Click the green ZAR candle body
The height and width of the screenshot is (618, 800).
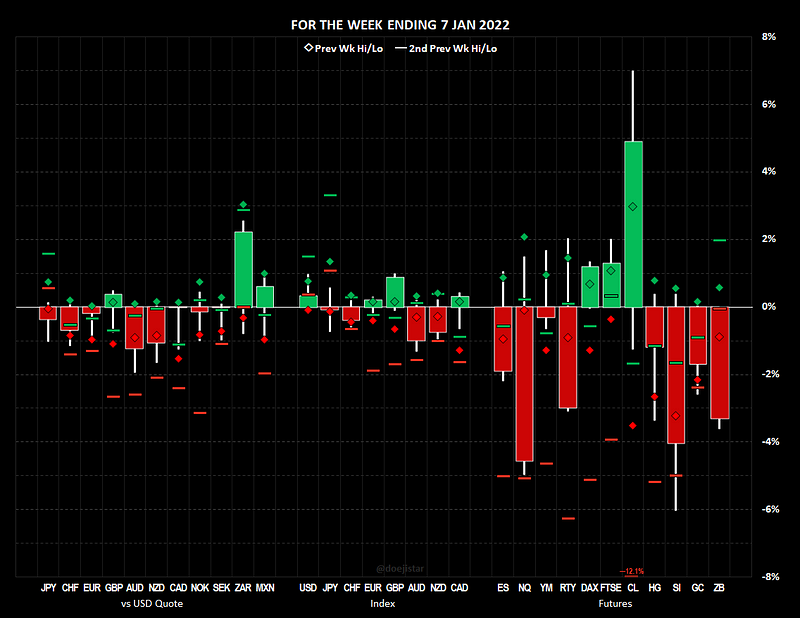click(243, 268)
